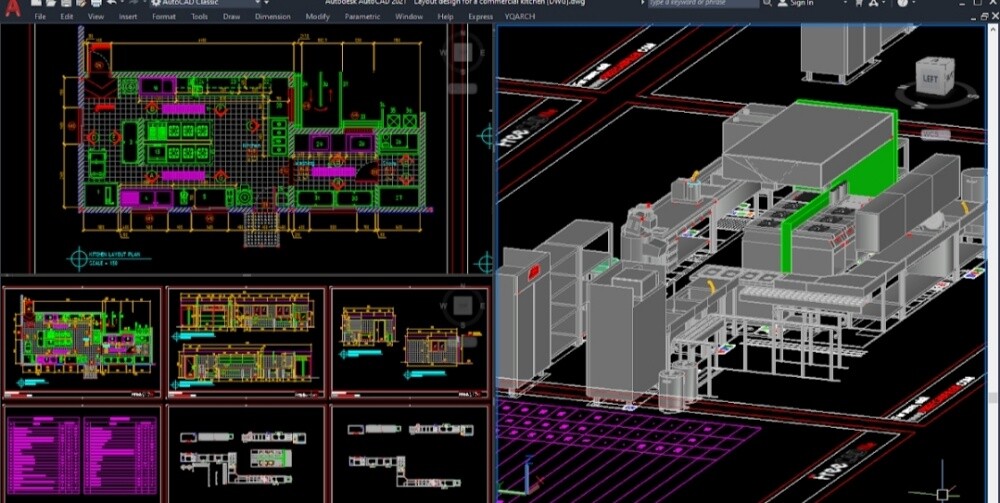The height and width of the screenshot is (503, 1000).
Task: Open the File menu
Action: point(40,17)
